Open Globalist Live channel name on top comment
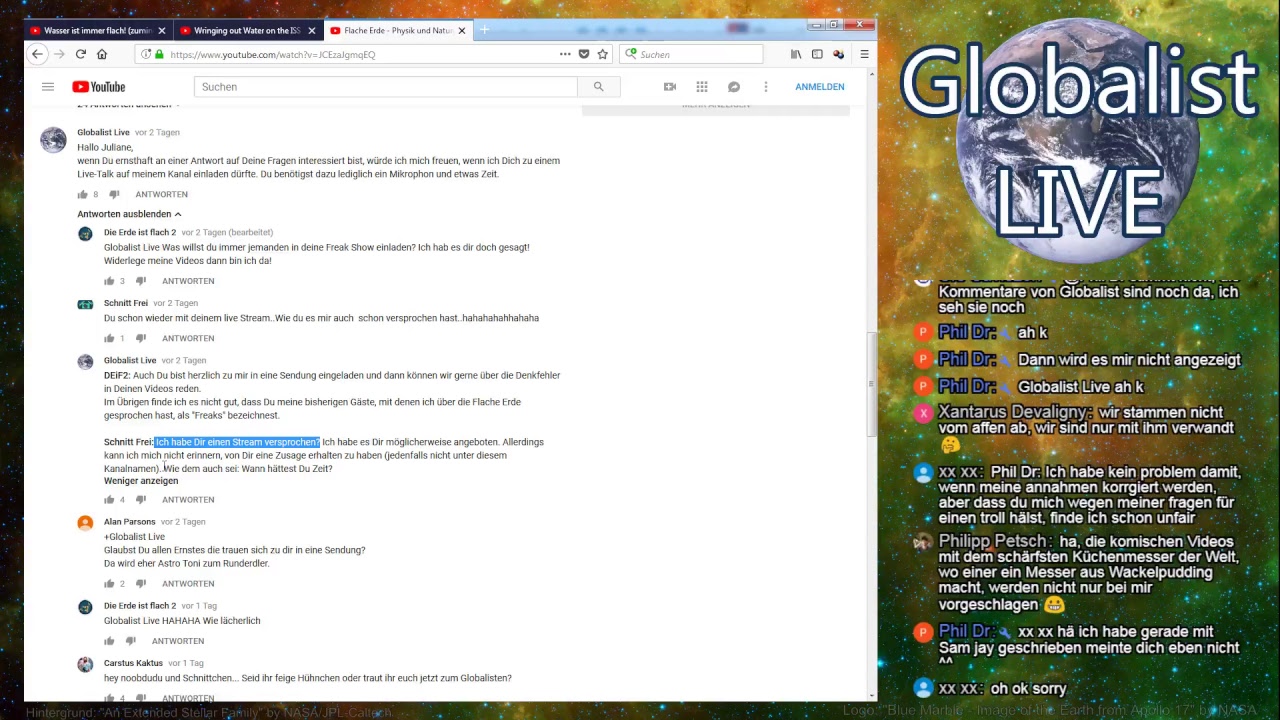This screenshot has width=1280, height=720. pos(103,132)
